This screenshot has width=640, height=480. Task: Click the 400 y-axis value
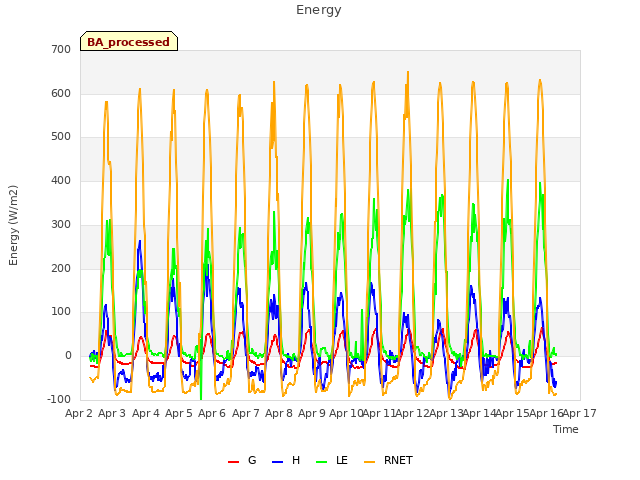[61, 180]
